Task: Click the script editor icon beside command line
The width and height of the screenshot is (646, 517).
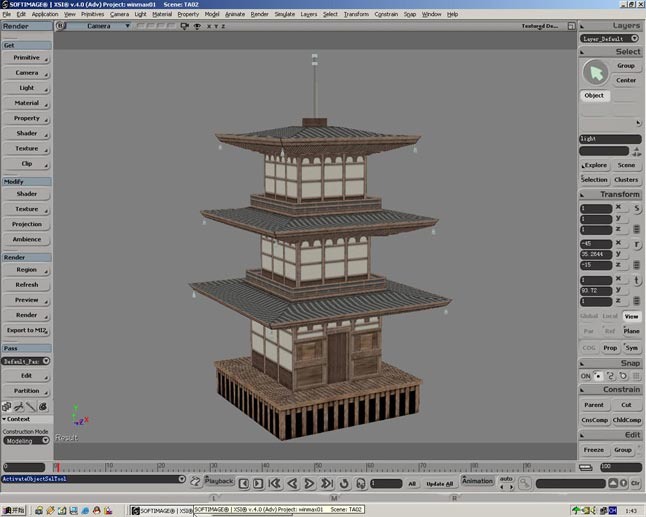Action: [195, 481]
